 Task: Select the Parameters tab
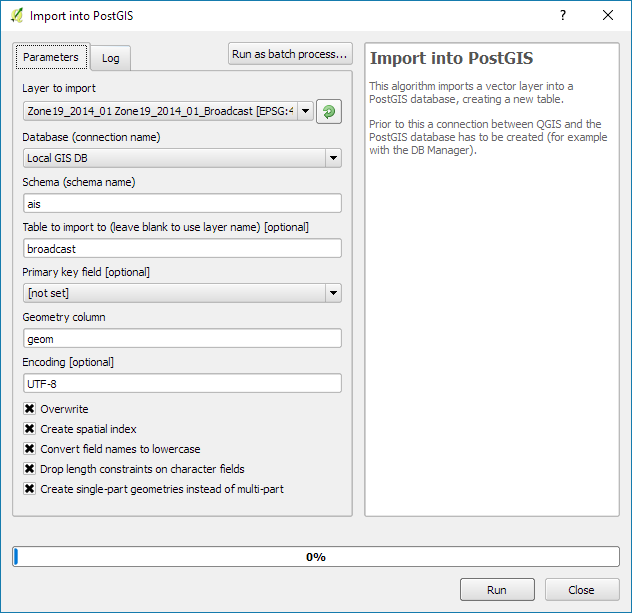point(51,57)
